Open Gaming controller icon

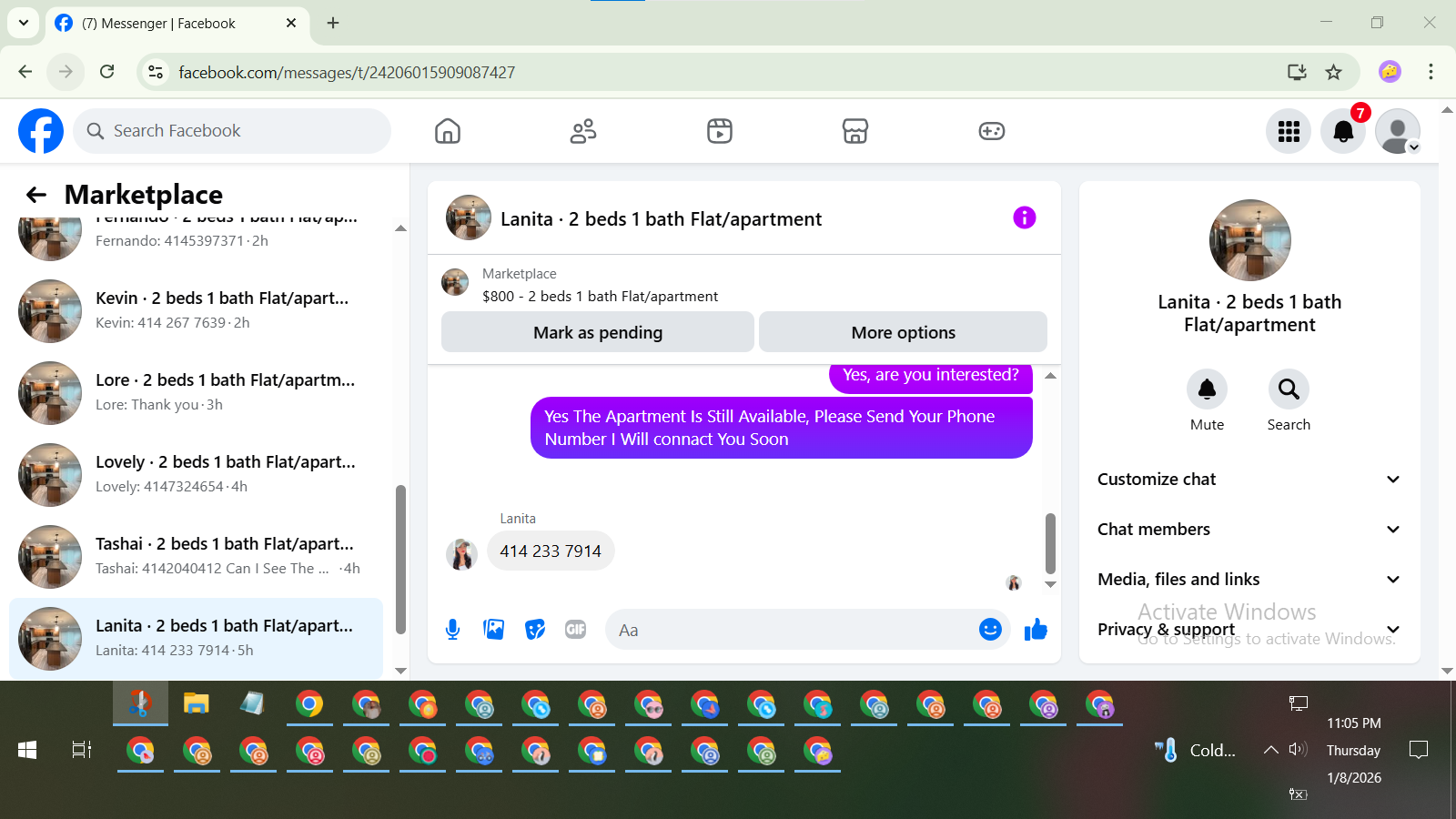[x=992, y=131]
